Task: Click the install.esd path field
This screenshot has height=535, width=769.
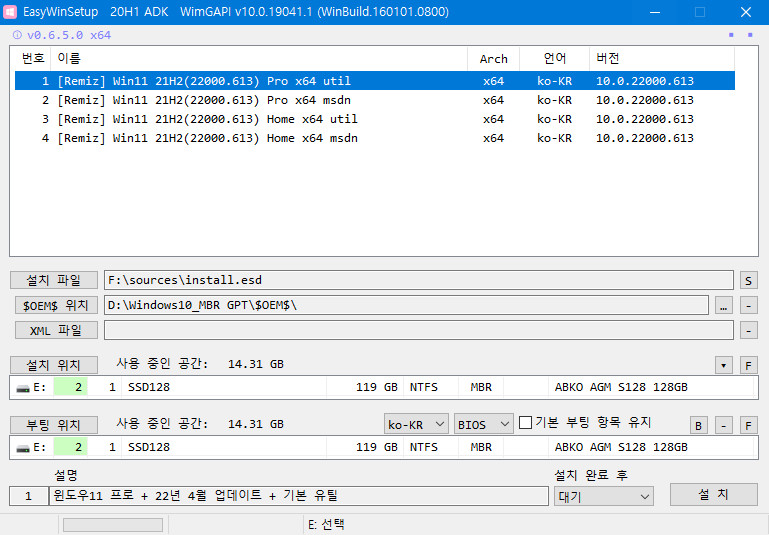Action: [x=419, y=280]
